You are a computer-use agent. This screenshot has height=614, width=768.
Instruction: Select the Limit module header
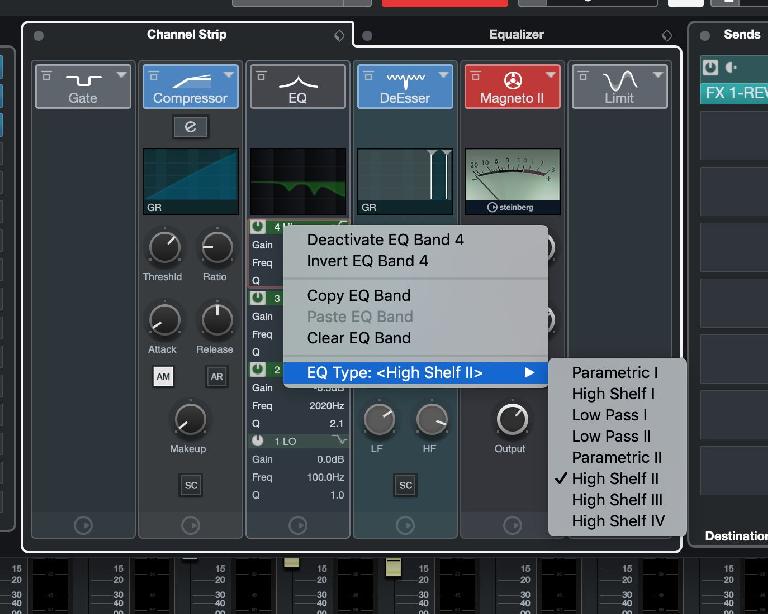[620, 86]
